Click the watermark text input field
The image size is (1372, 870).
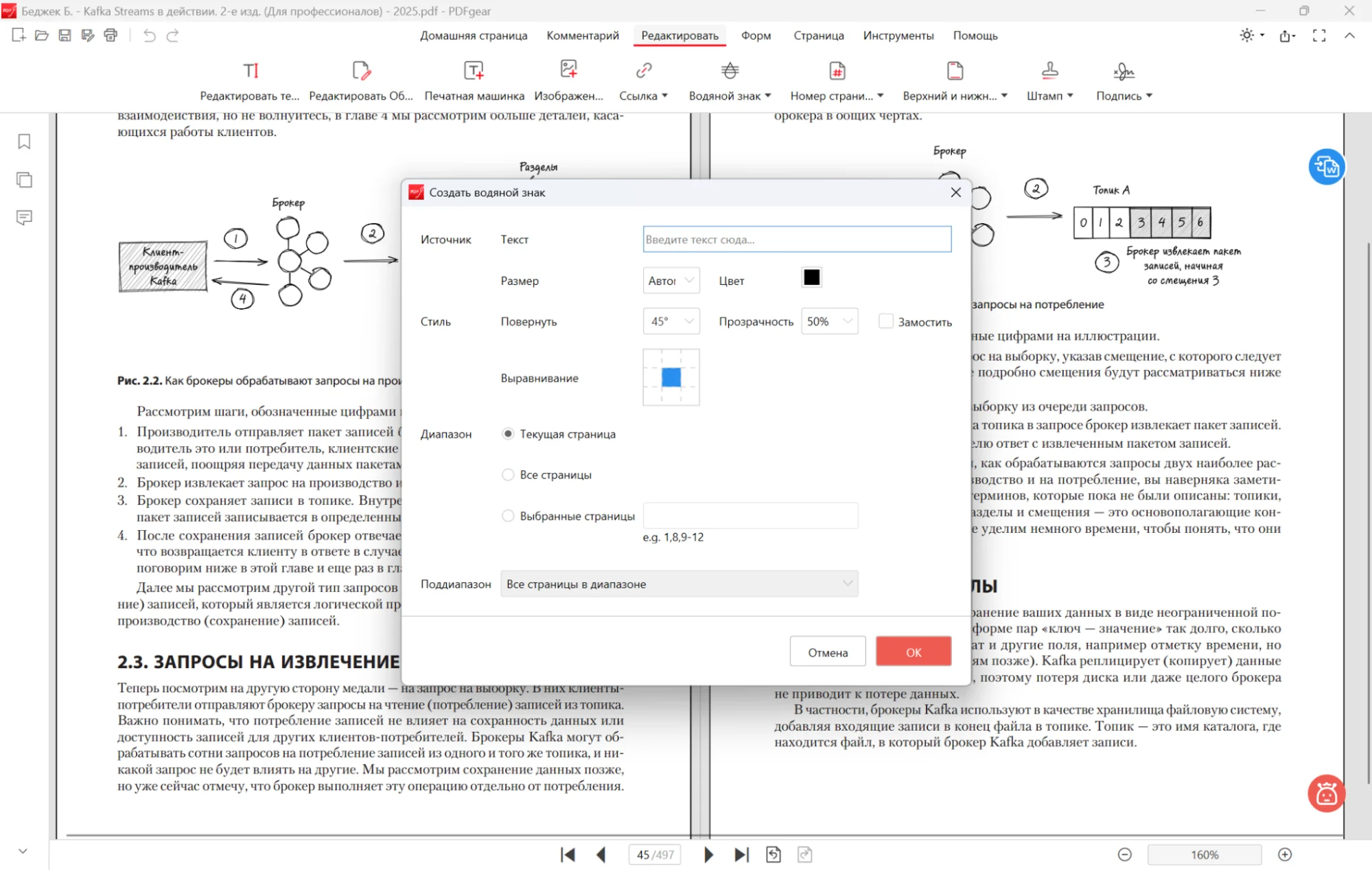coord(796,240)
